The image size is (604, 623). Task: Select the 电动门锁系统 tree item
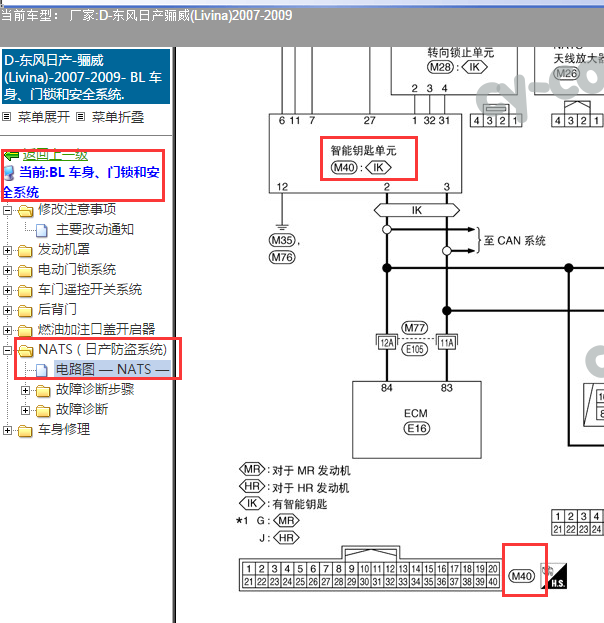pos(77,269)
